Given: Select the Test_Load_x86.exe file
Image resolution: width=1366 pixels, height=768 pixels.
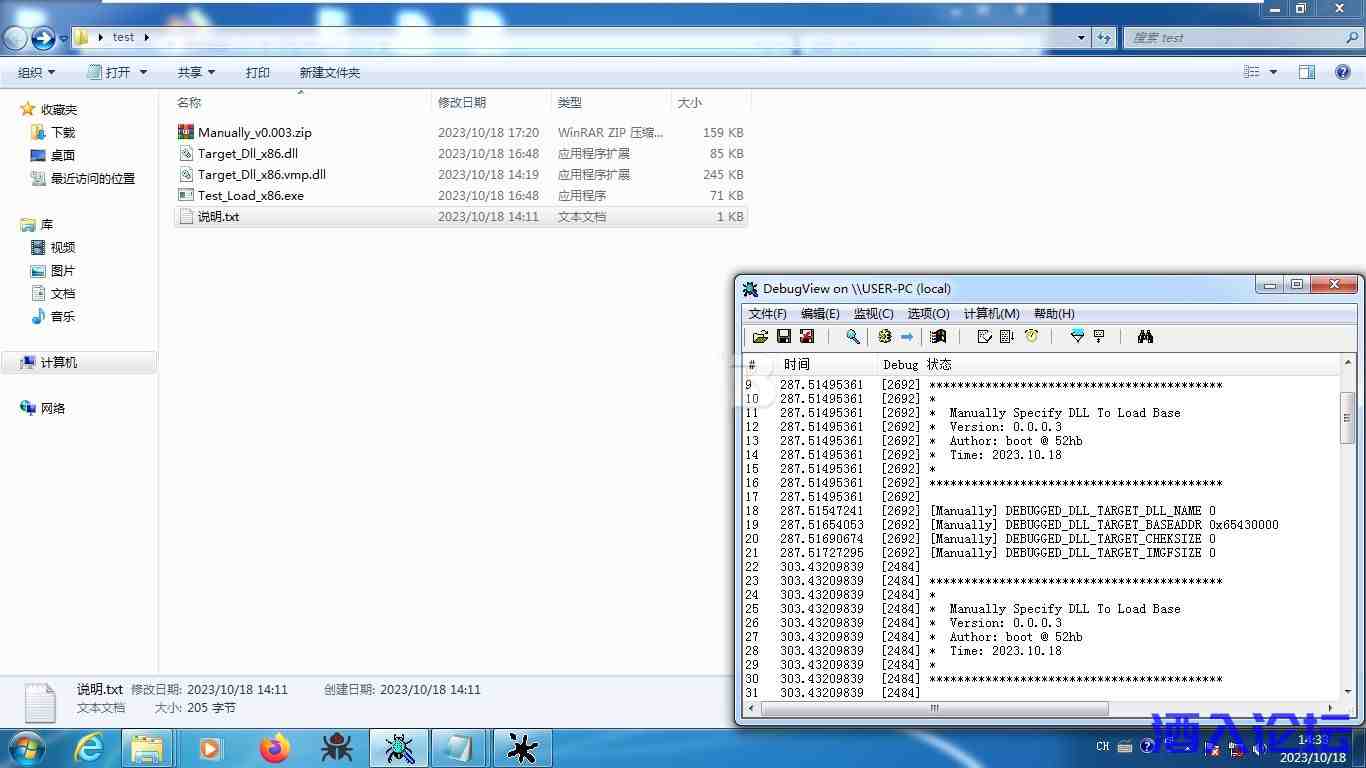Looking at the screenshot, I should tap(250, 196).
